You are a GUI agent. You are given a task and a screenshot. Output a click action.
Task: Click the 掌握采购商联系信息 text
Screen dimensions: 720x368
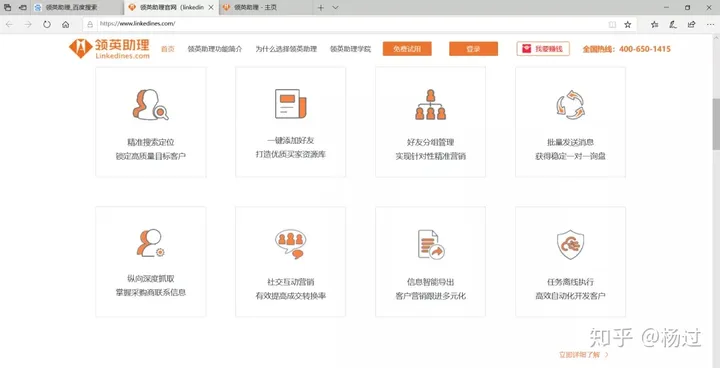point(151,292)
